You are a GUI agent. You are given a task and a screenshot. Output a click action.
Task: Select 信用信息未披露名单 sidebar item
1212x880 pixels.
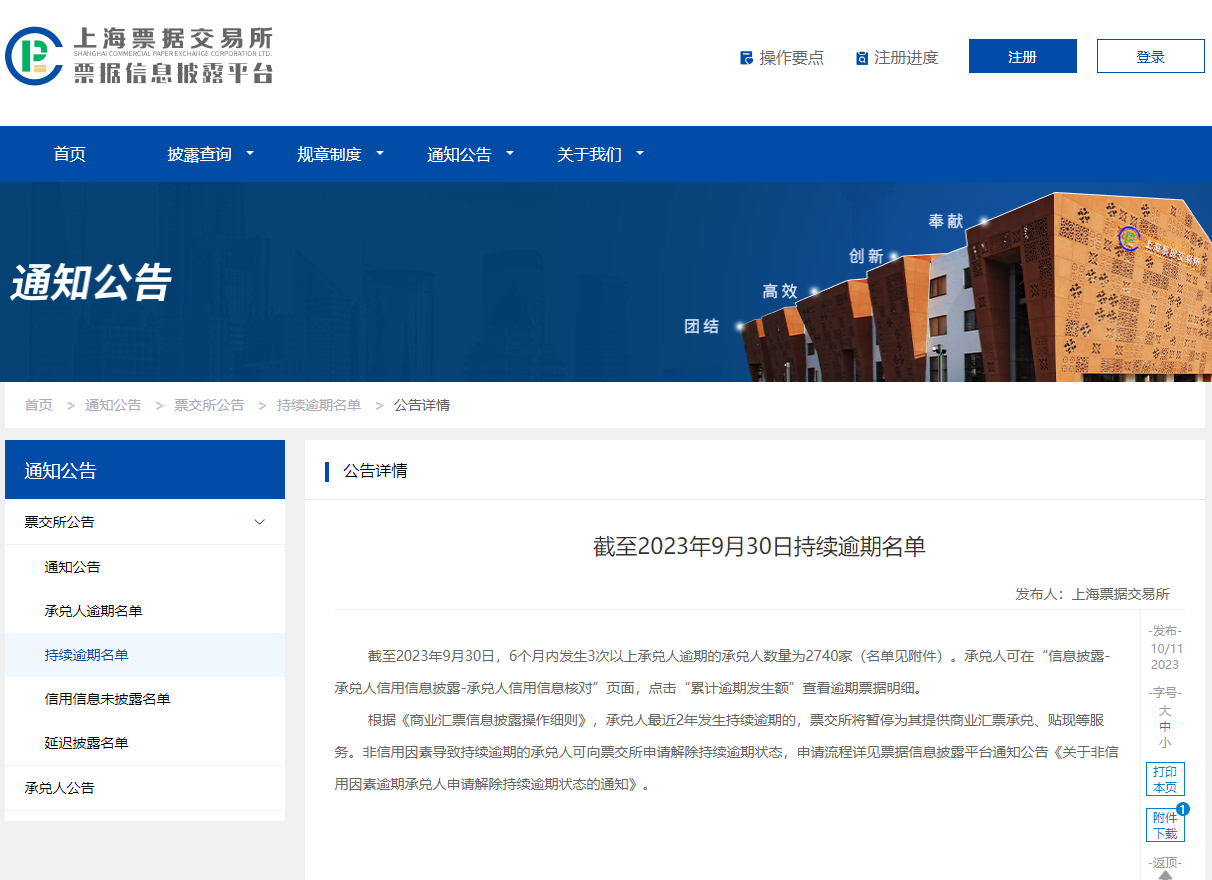coord(107,699)
